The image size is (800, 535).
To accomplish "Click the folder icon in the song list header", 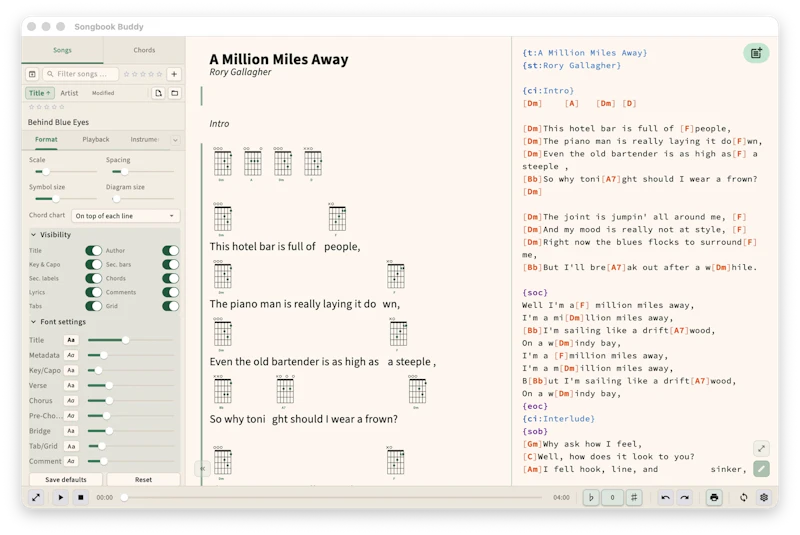I will click(x=174, y=93).
